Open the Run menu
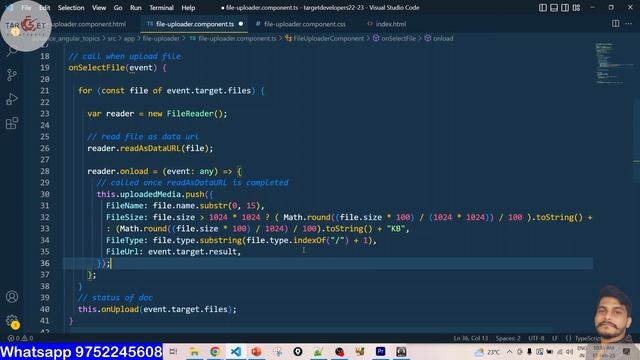Viewport: 640px width, 360px height. (136, 8)
